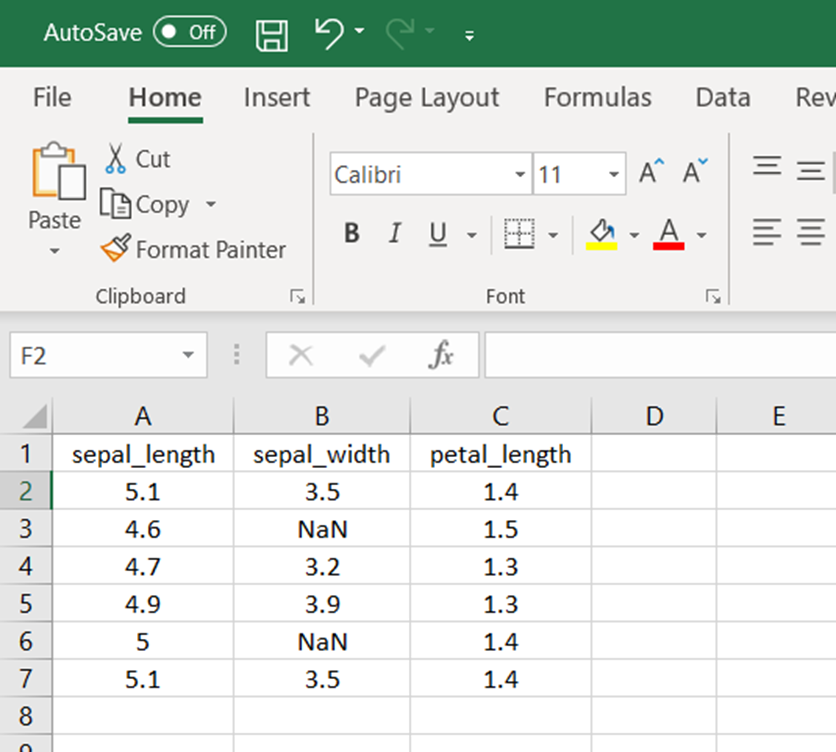Select cell with 1.5 in column C
This screenshot has width=836, height=752.
501,529
